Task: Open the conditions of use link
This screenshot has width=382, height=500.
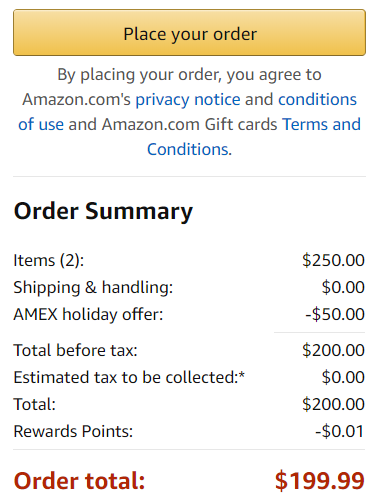Action: point(317,99)
